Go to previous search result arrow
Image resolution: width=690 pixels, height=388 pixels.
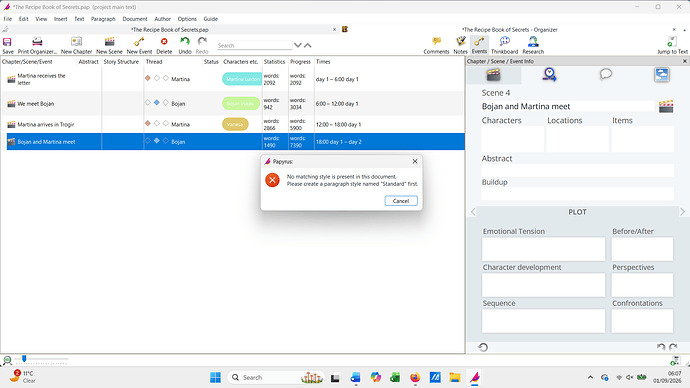click(308, 45)
